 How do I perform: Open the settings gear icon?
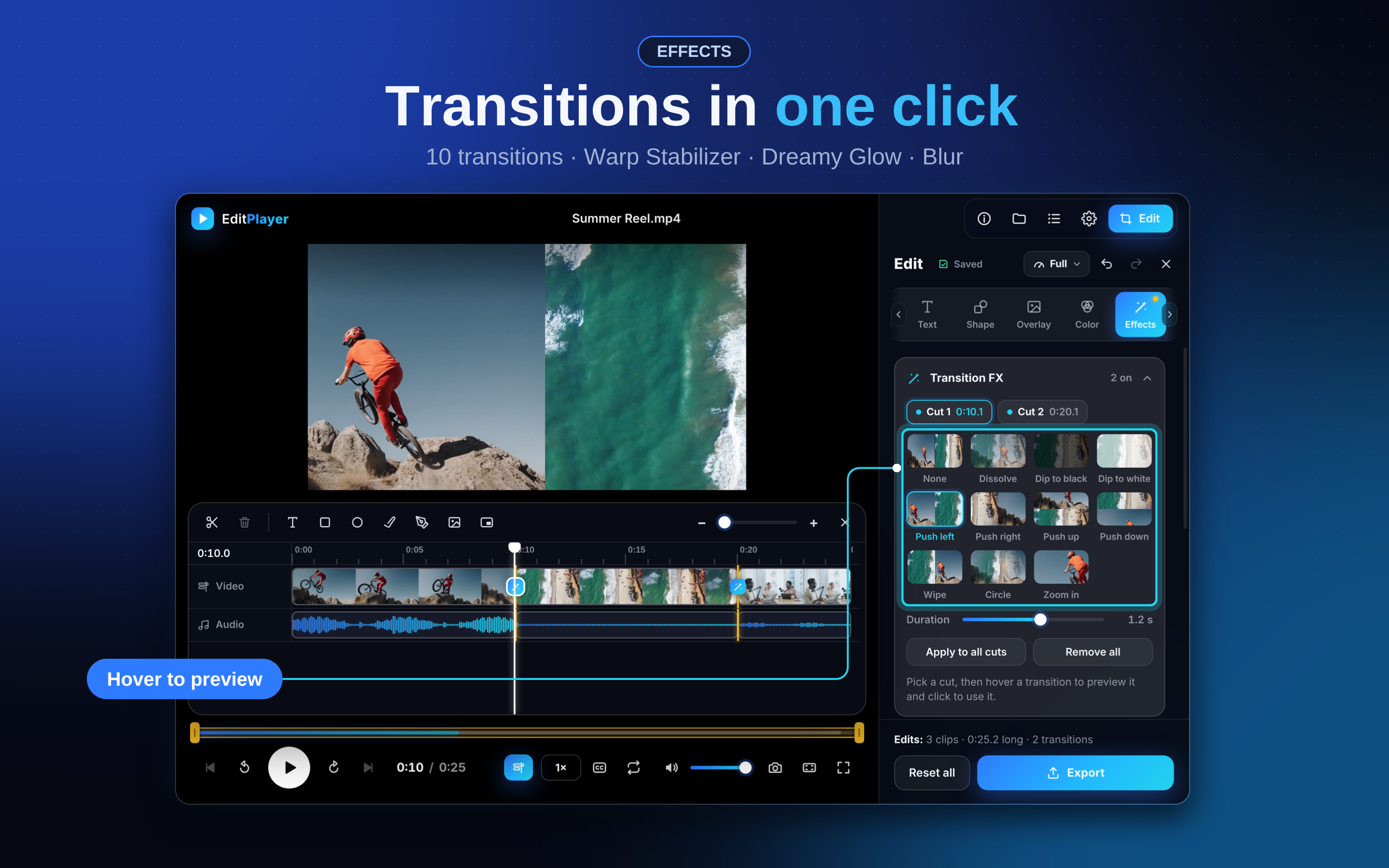1089,219
